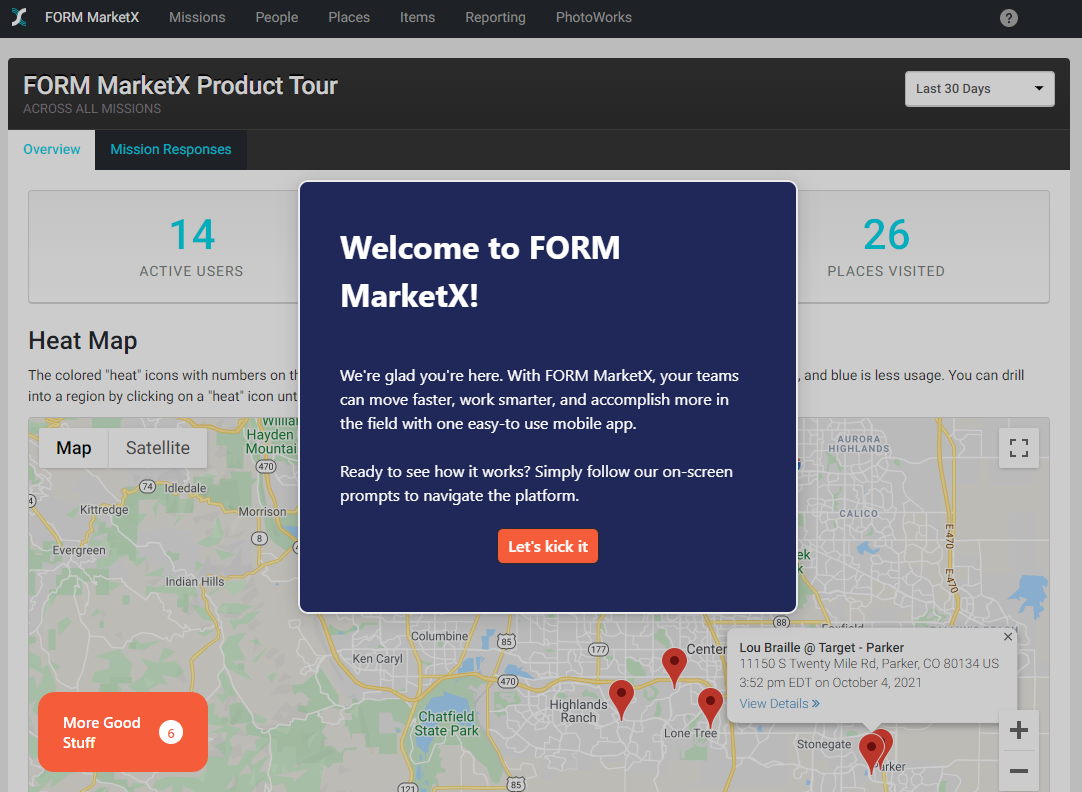Click the badge showing 6 notifications
This screenshot has height=792, width=1082.
point(171,733)
